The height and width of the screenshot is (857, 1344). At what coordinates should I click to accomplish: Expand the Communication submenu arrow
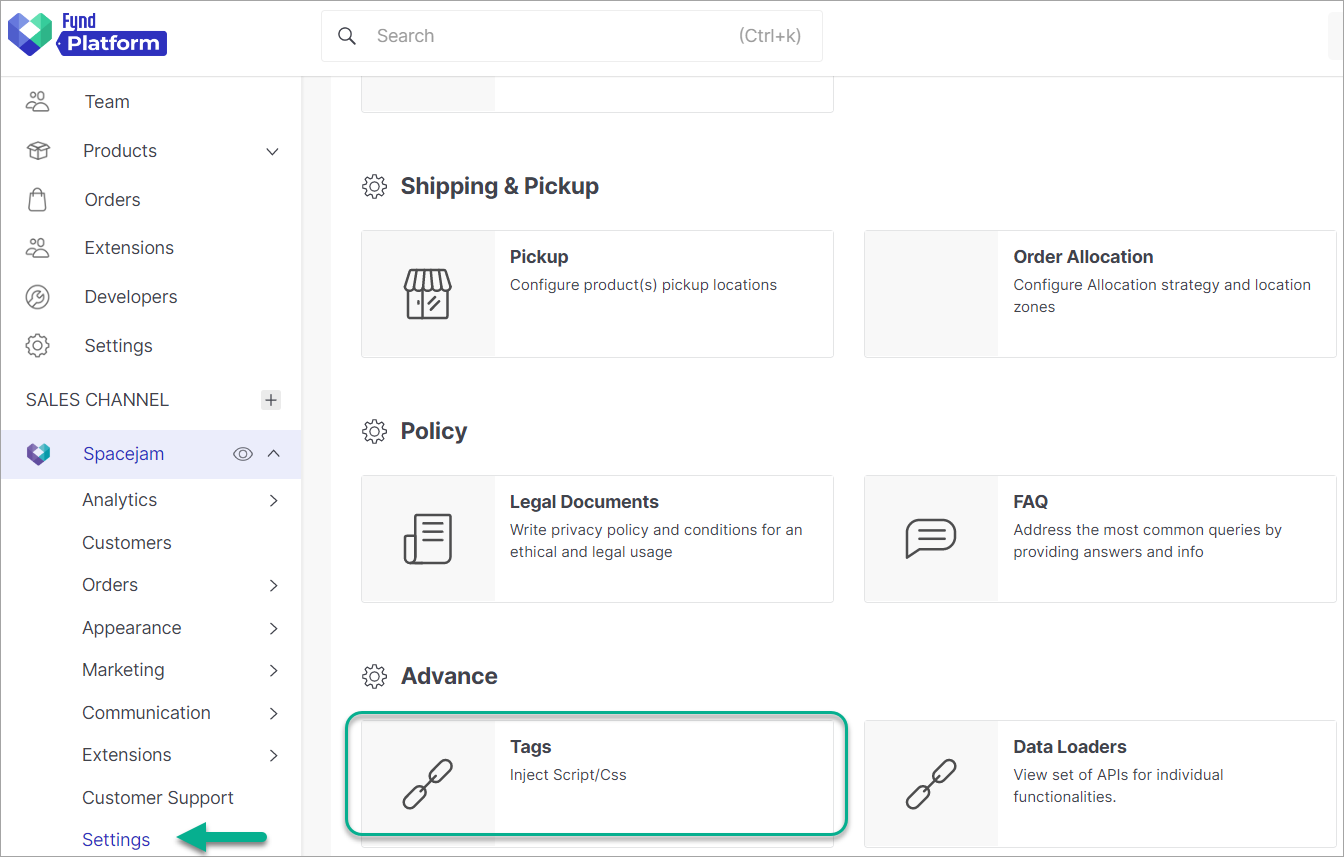(x=274, y=714)
